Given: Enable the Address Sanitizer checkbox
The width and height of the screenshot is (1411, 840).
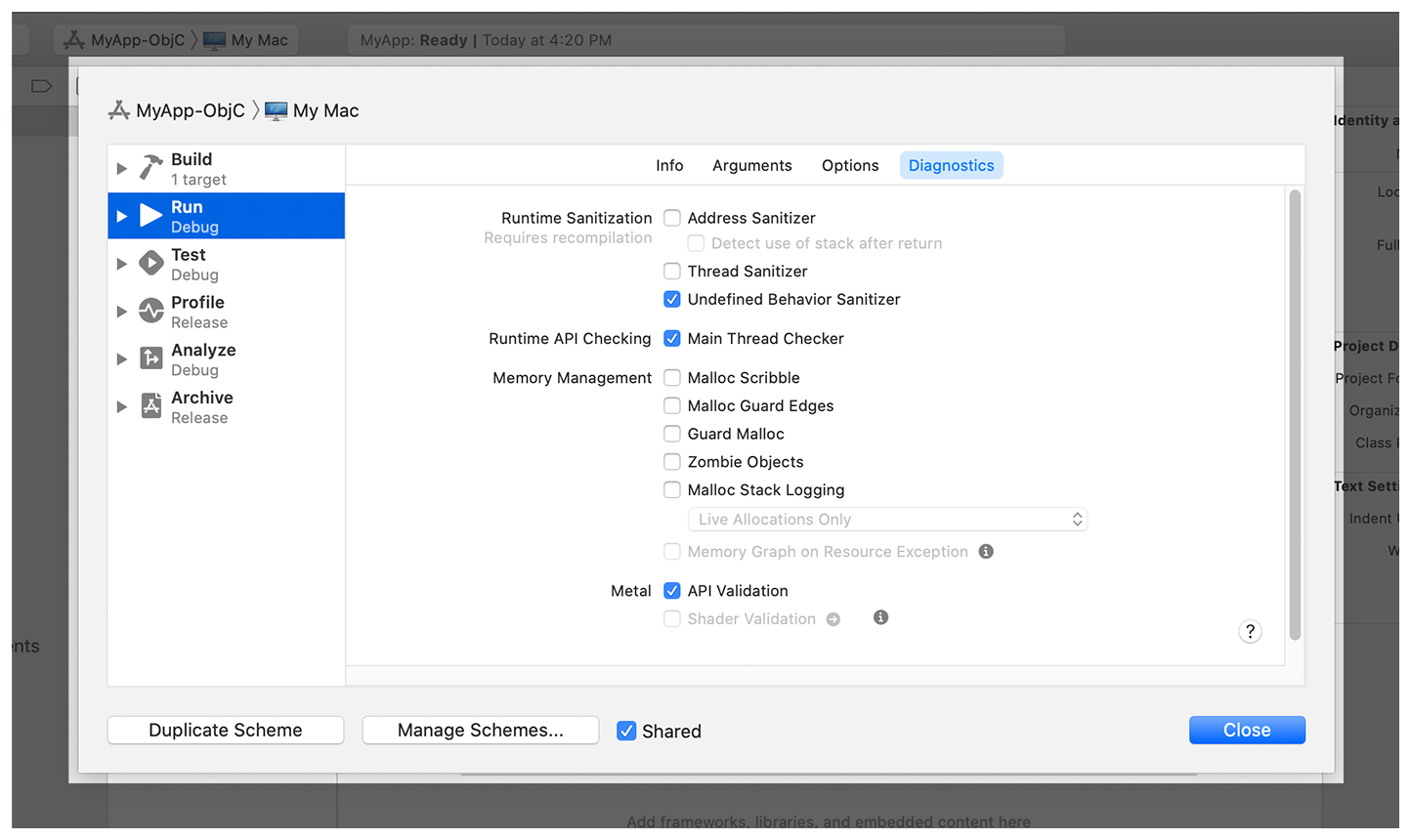Looking at the screenshot, I should click(x=672, y=217).
